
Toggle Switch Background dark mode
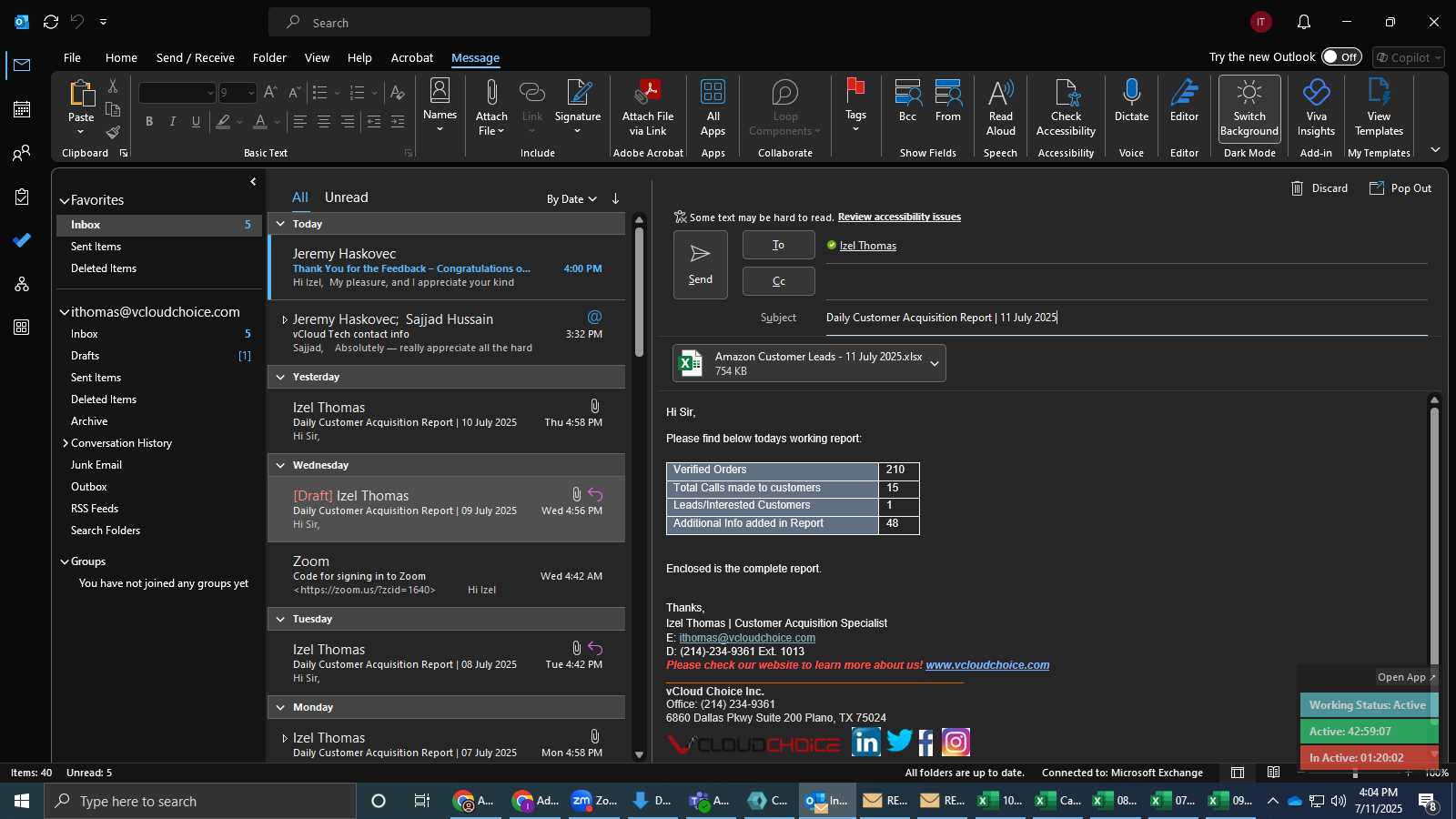tap(1249, 107)
